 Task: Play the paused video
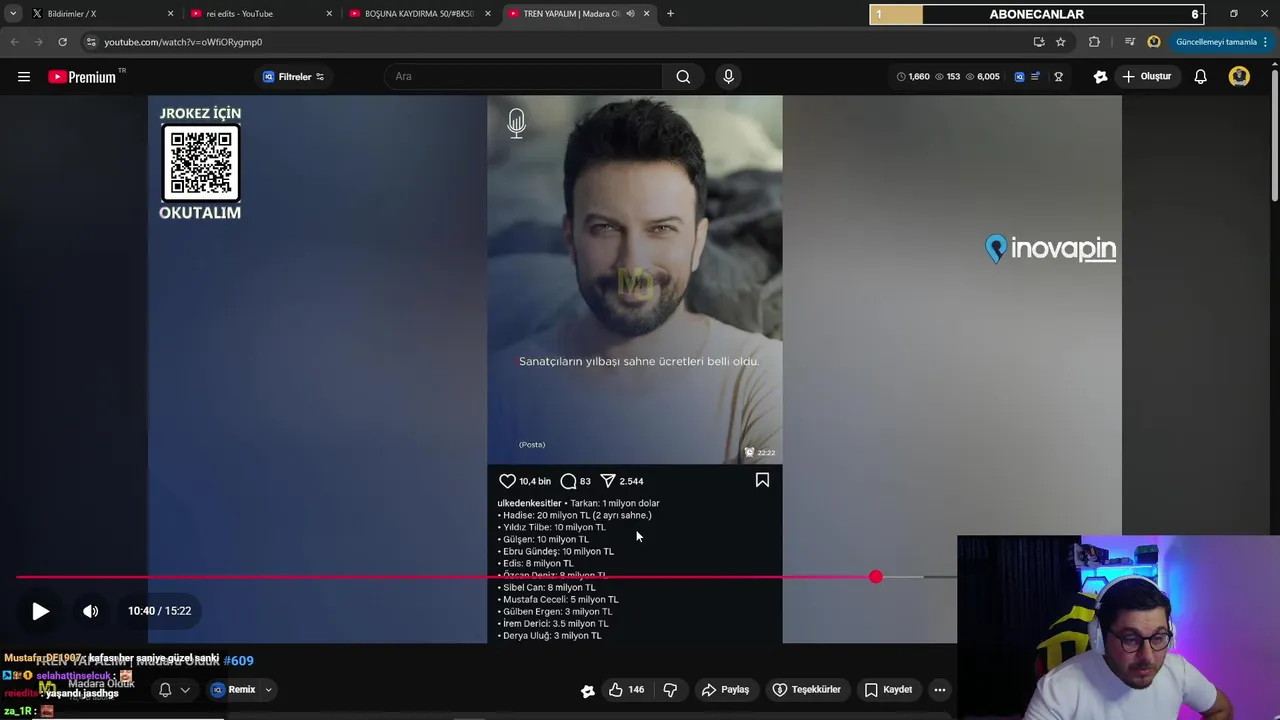click(40, 611)
